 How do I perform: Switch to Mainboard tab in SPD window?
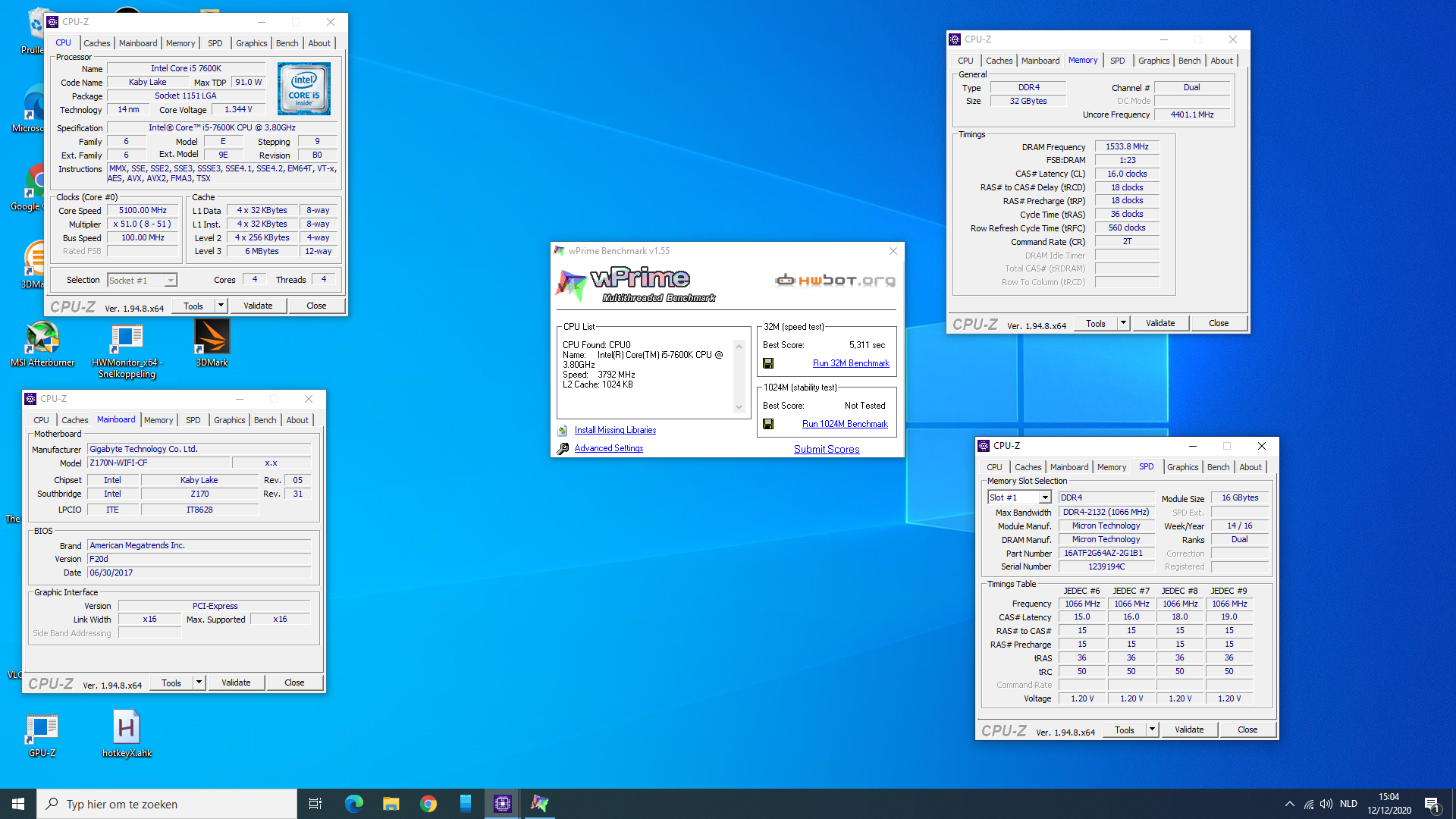coord(1069,467)
